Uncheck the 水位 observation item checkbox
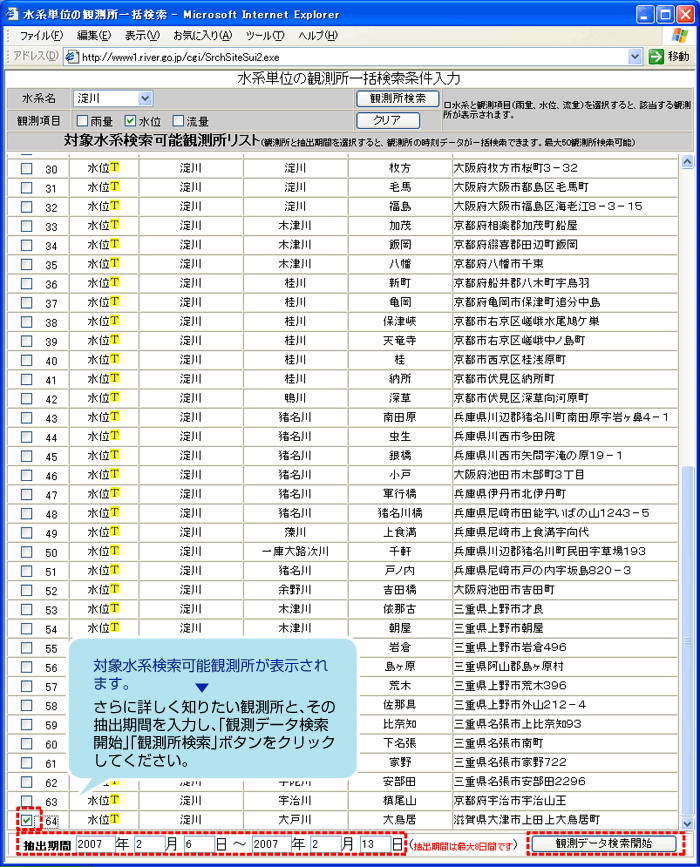The width and height of the screenshot is (700, 867). point(130,121)
